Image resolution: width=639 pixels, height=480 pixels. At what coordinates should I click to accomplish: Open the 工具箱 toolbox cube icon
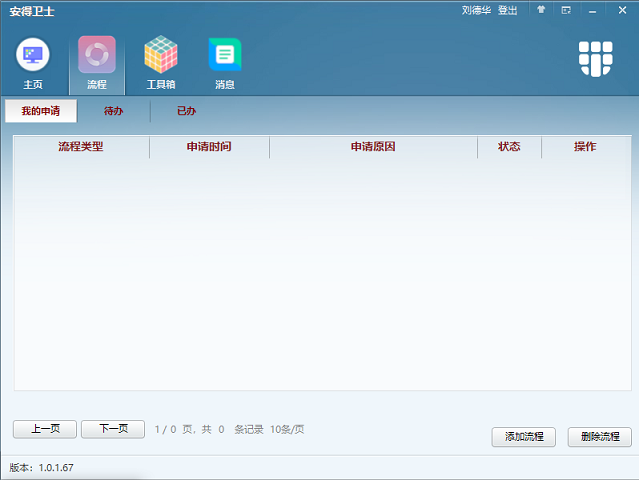click(161, 63)
